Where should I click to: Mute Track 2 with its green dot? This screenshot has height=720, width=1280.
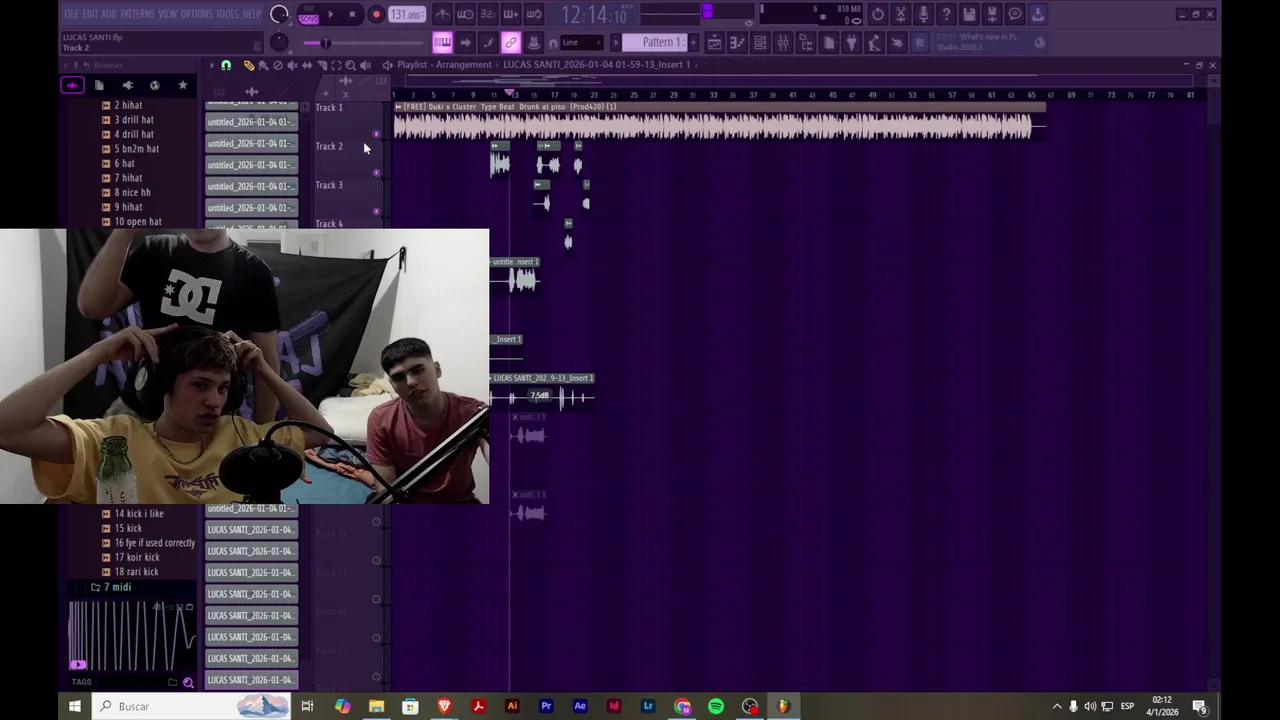[376, 172]
